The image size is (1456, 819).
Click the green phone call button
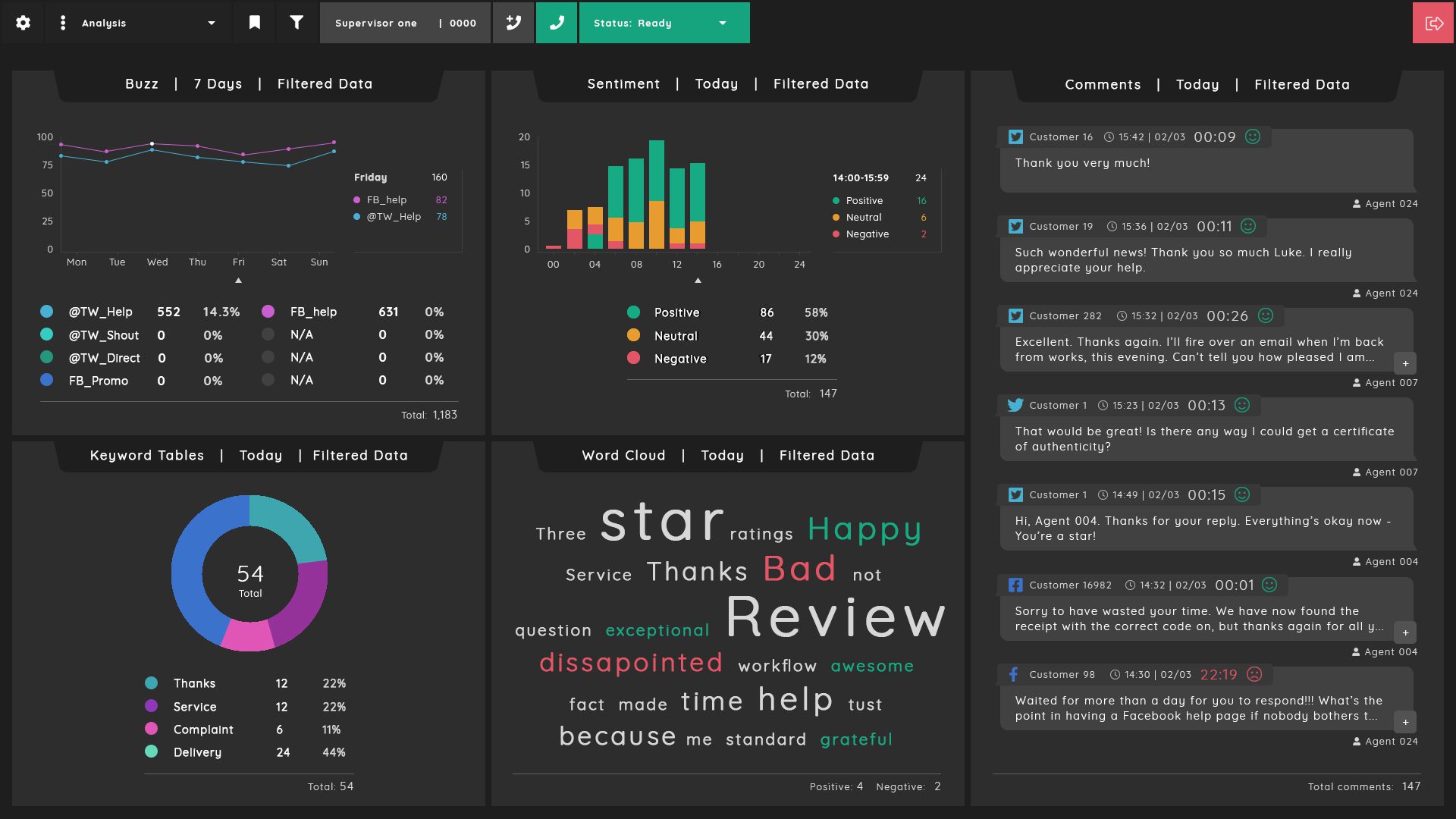tap(557, 23)
